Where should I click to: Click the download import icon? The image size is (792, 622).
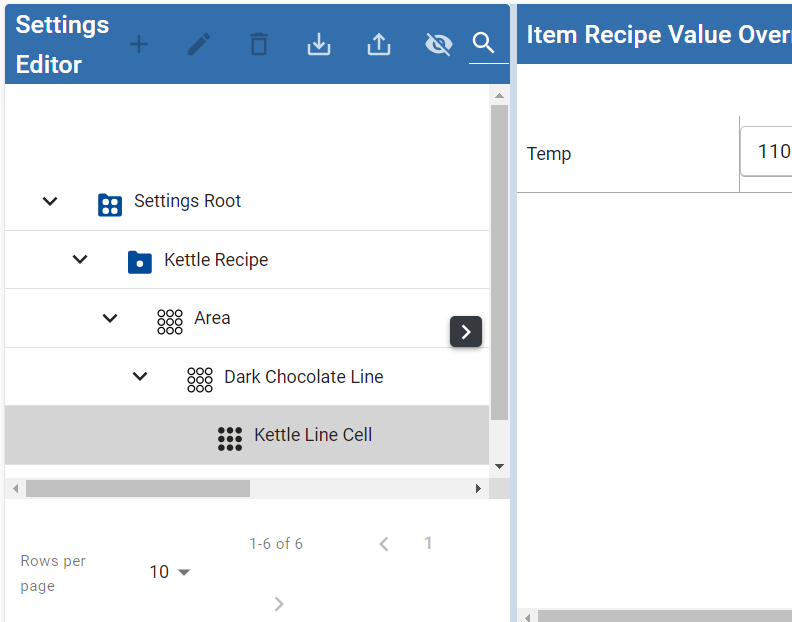pyautogui.click(x=319, y=44)
